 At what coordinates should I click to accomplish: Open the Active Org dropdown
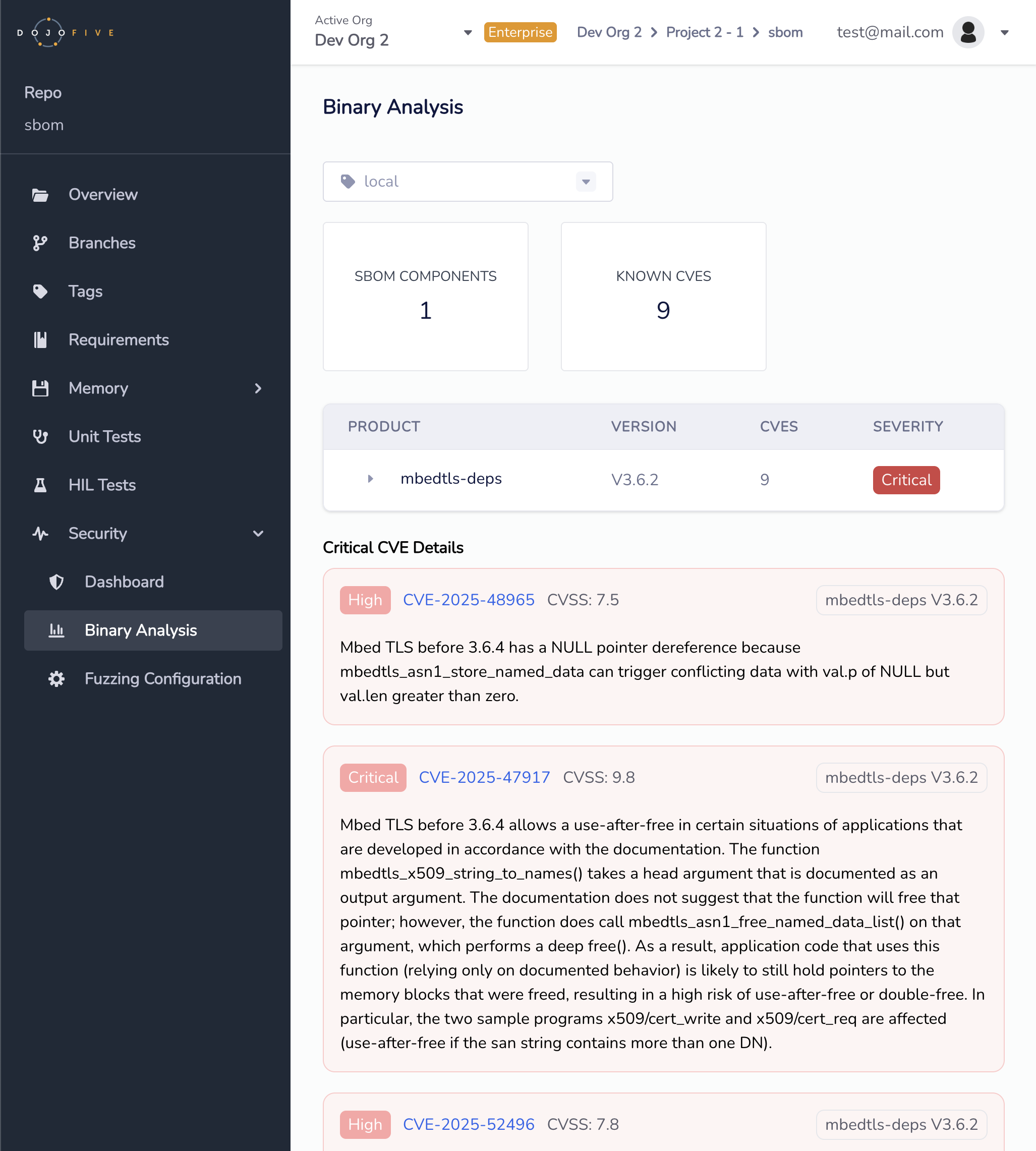point(468,32)
